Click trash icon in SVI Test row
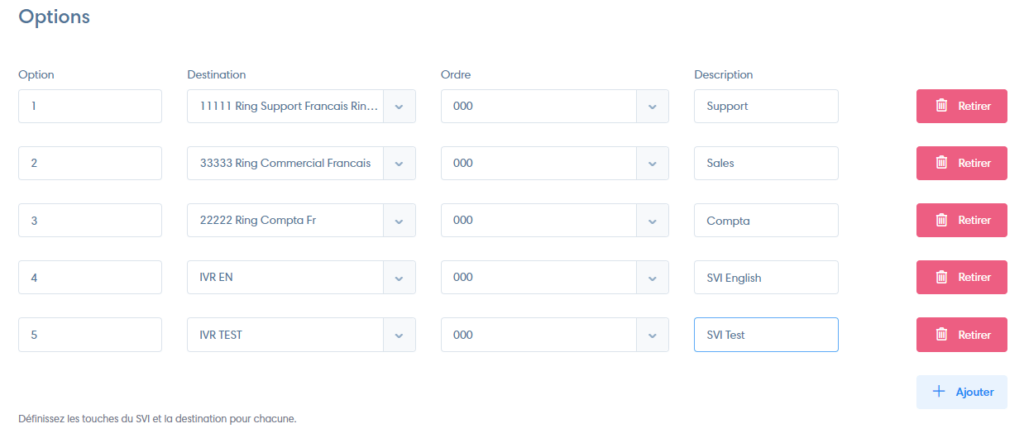 (941, 334)
